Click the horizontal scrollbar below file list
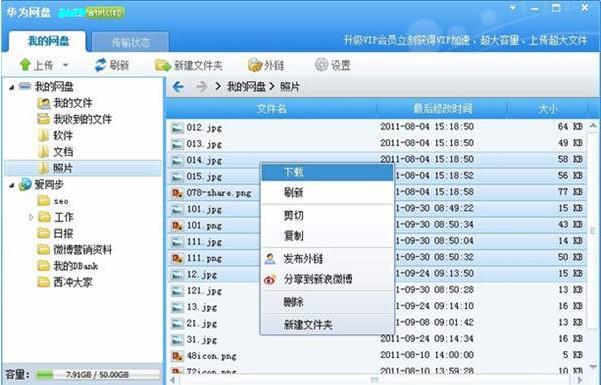This screenshot has width=601, height=385. [x=374, y=380]
